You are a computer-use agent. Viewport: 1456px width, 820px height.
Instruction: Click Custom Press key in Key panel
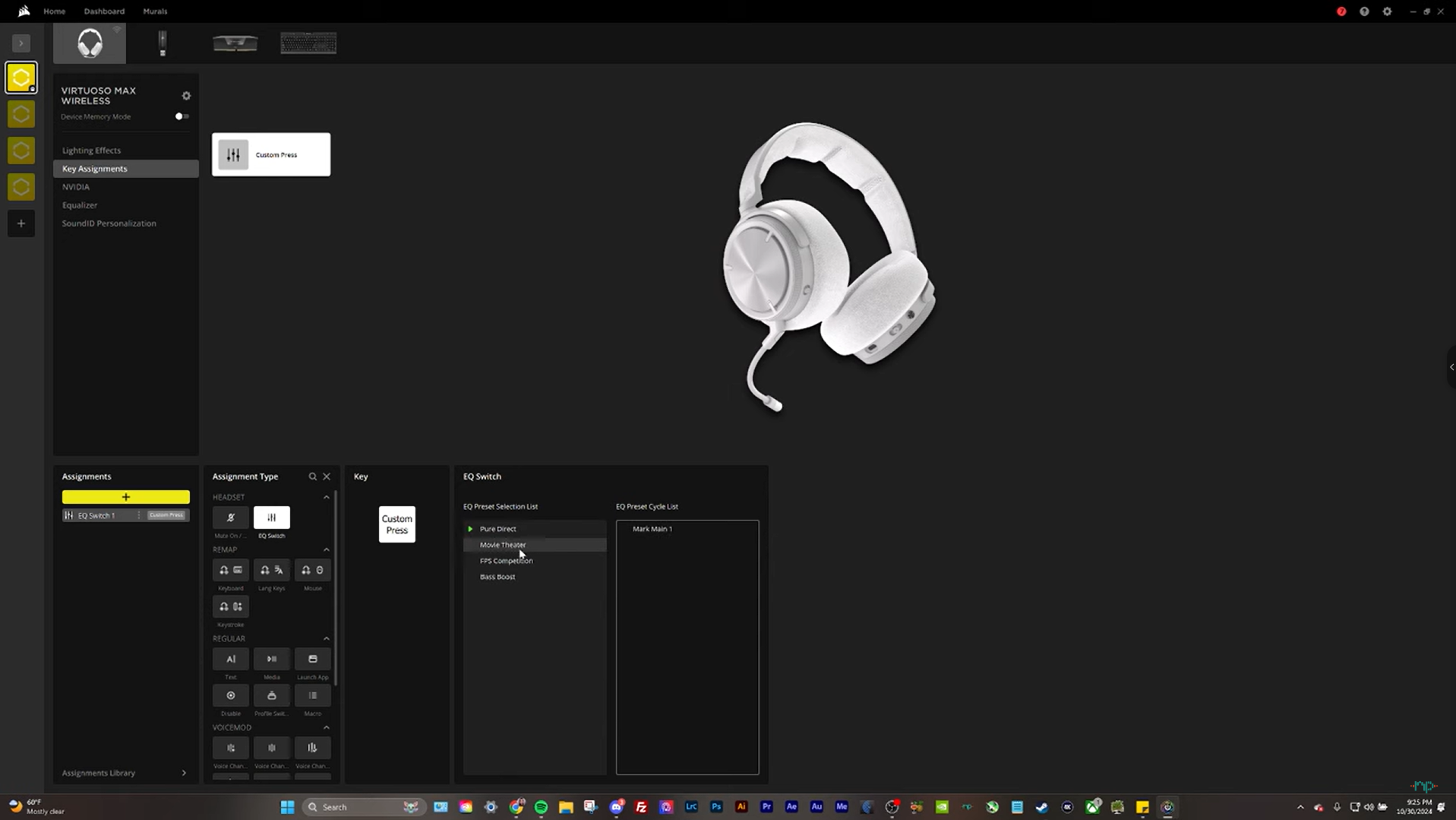pyautogui.click(x=397, y=524)
